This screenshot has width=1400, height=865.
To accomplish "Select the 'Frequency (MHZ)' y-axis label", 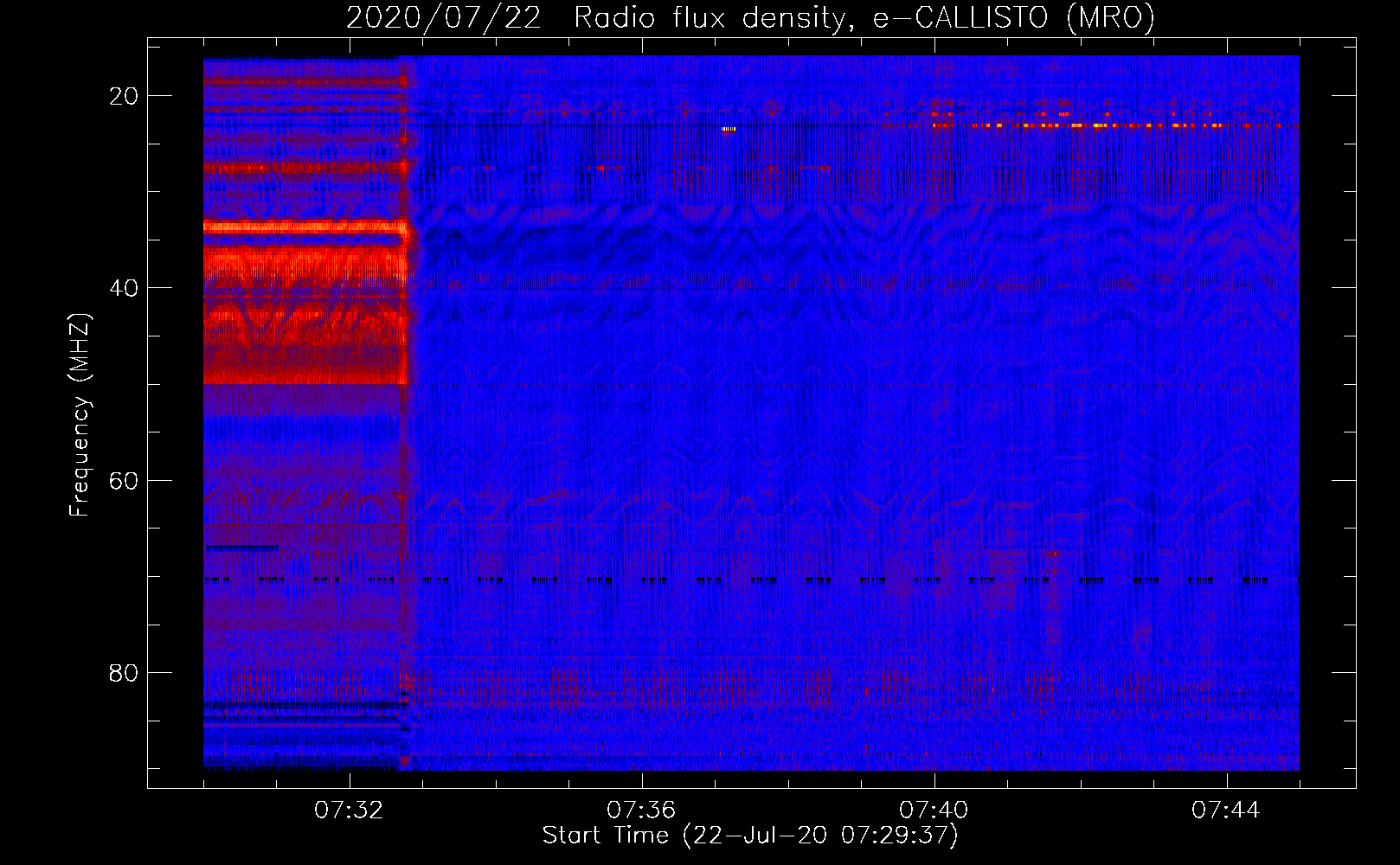I will click(x=80, y=415).
